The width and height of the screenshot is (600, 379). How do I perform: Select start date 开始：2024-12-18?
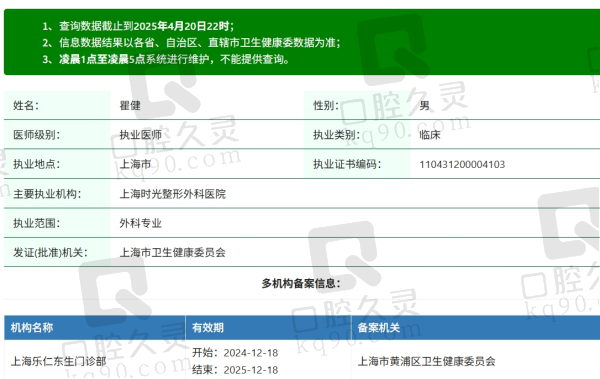[235, 353]
